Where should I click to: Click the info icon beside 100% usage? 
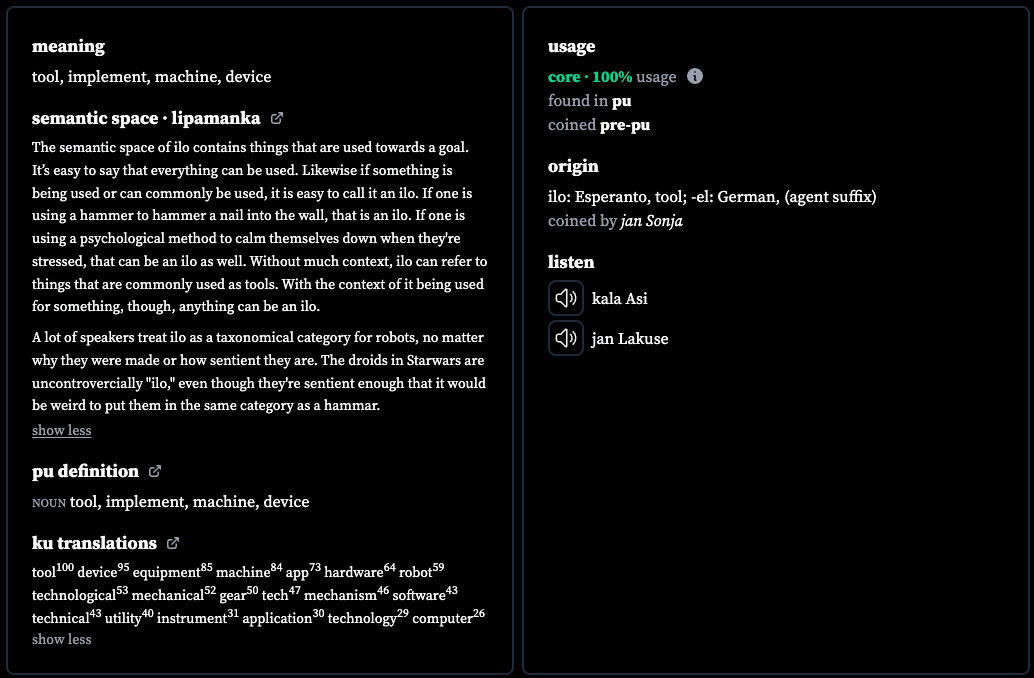(694, 77)
